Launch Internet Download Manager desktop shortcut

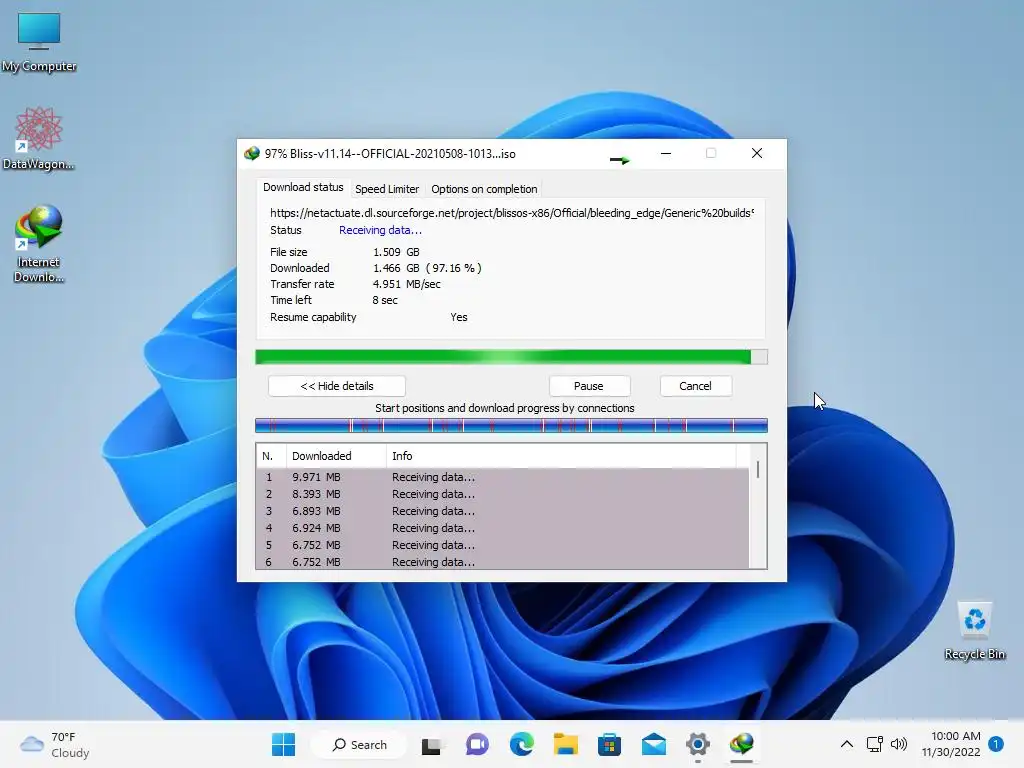coord(39,243)
